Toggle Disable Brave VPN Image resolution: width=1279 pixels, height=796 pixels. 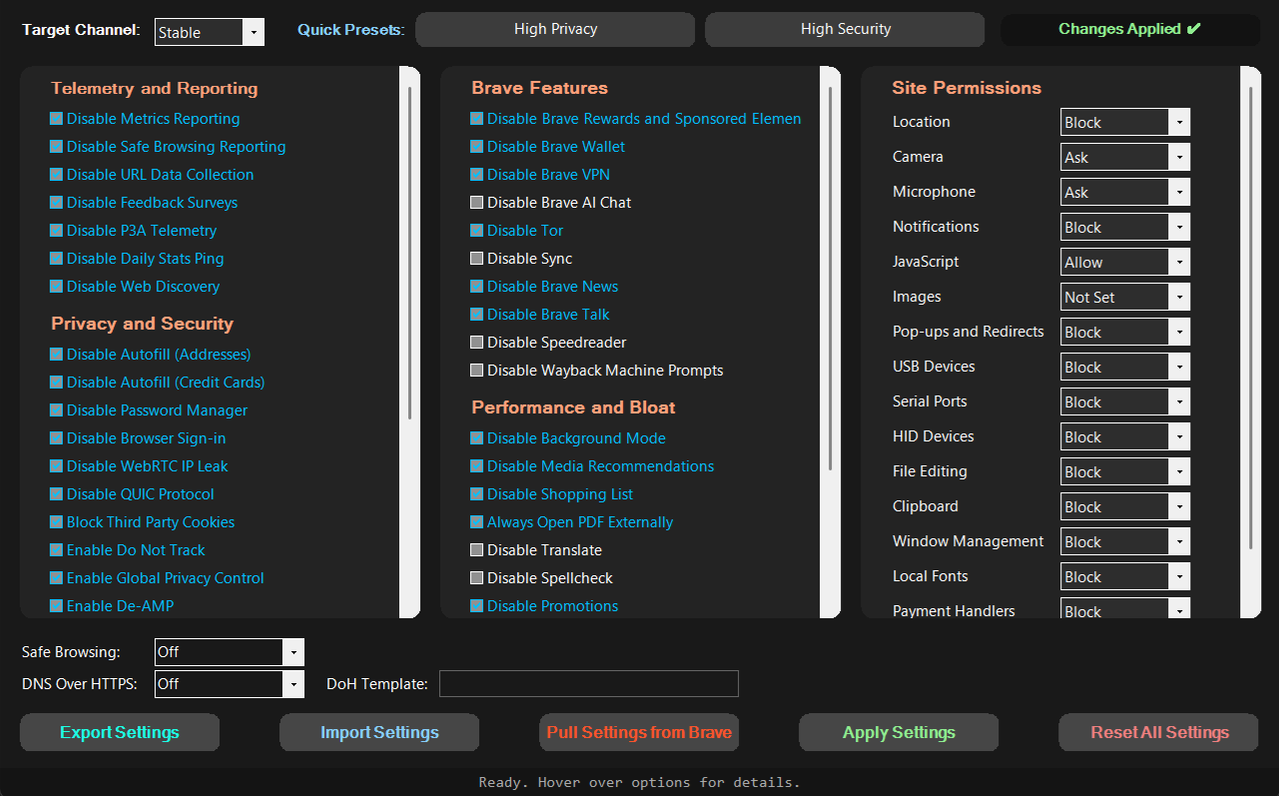coord(540,175)
